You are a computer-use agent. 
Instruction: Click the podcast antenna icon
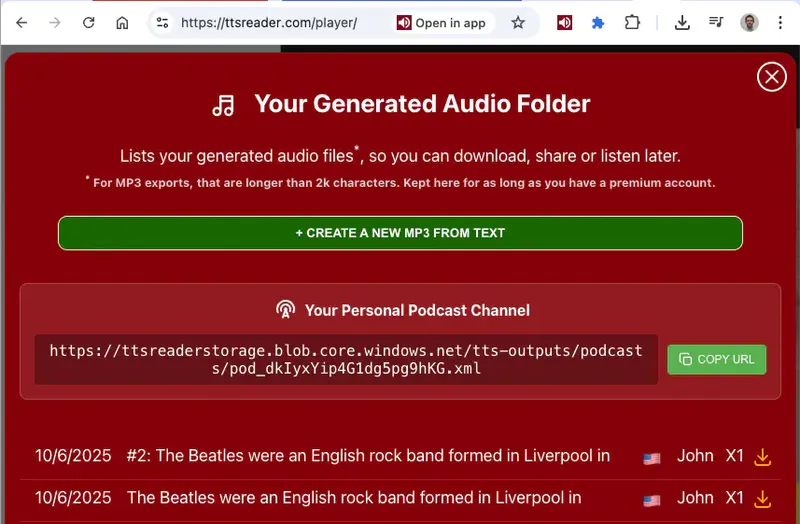(x=285, y=309)
